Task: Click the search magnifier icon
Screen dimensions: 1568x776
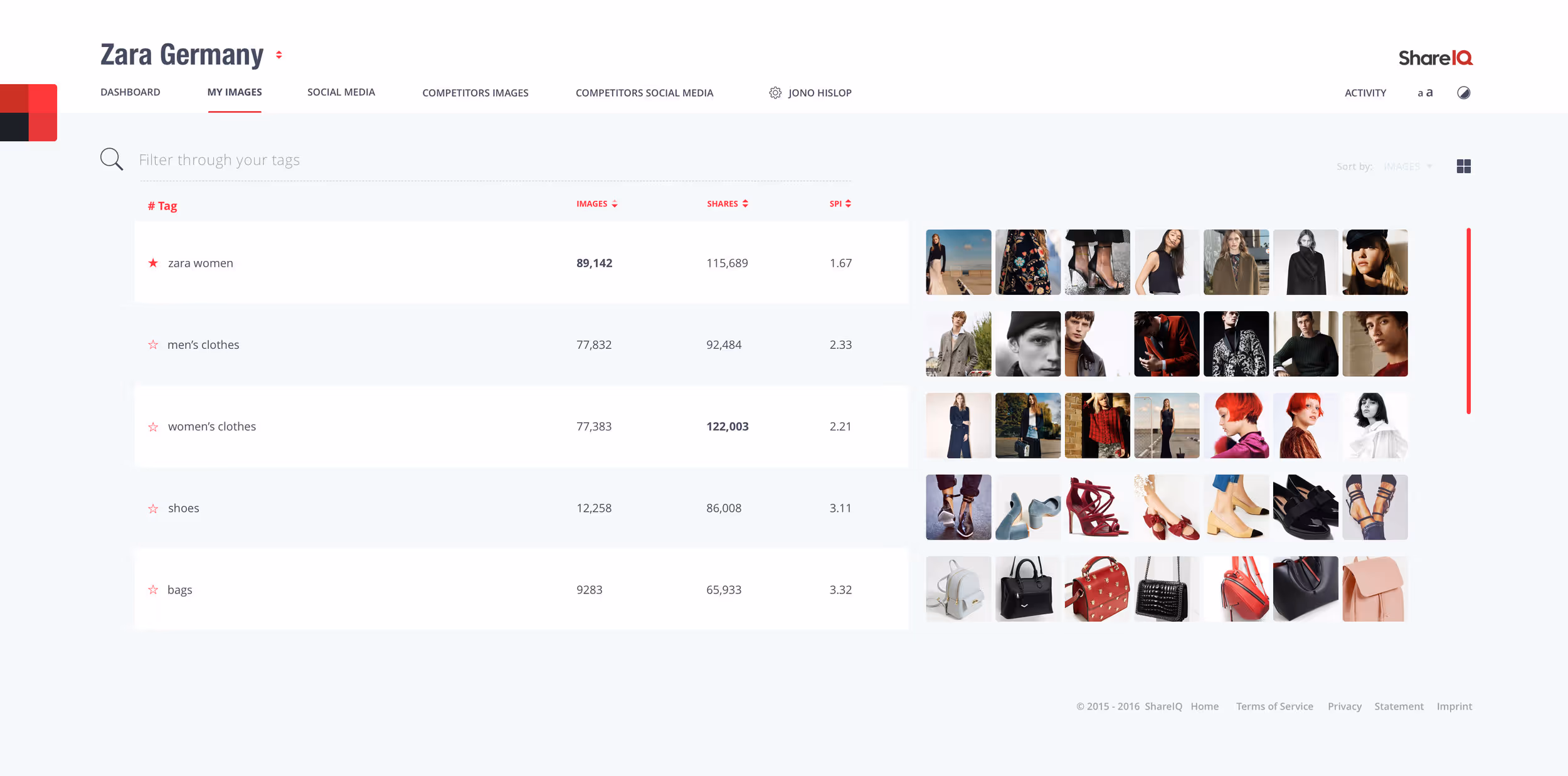Action: click(112, 159)
